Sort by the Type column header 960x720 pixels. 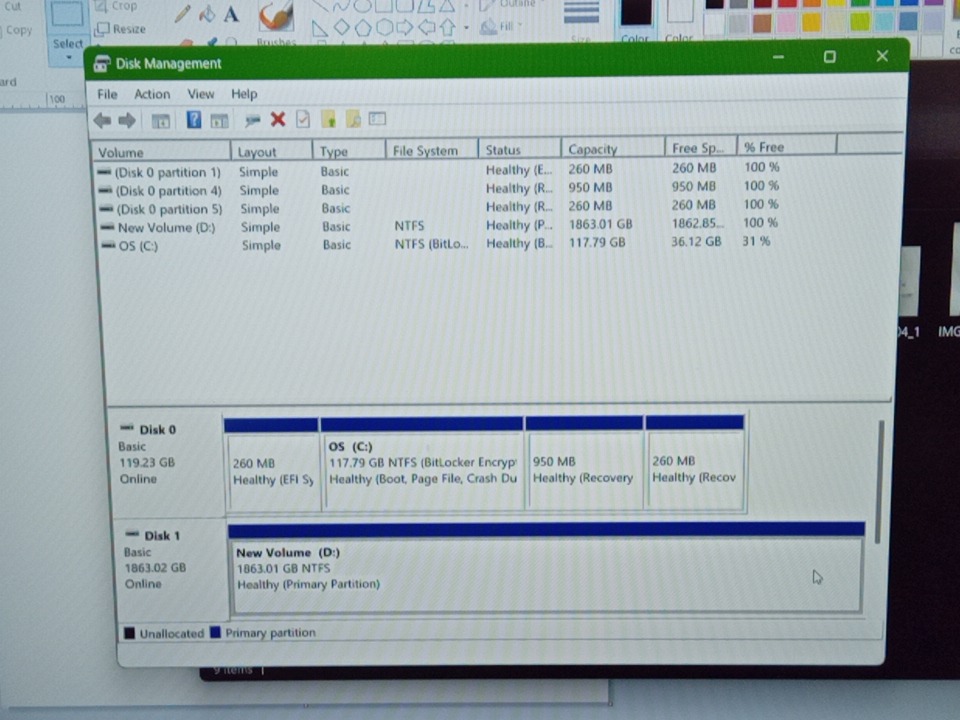click(x=349, y=151)
